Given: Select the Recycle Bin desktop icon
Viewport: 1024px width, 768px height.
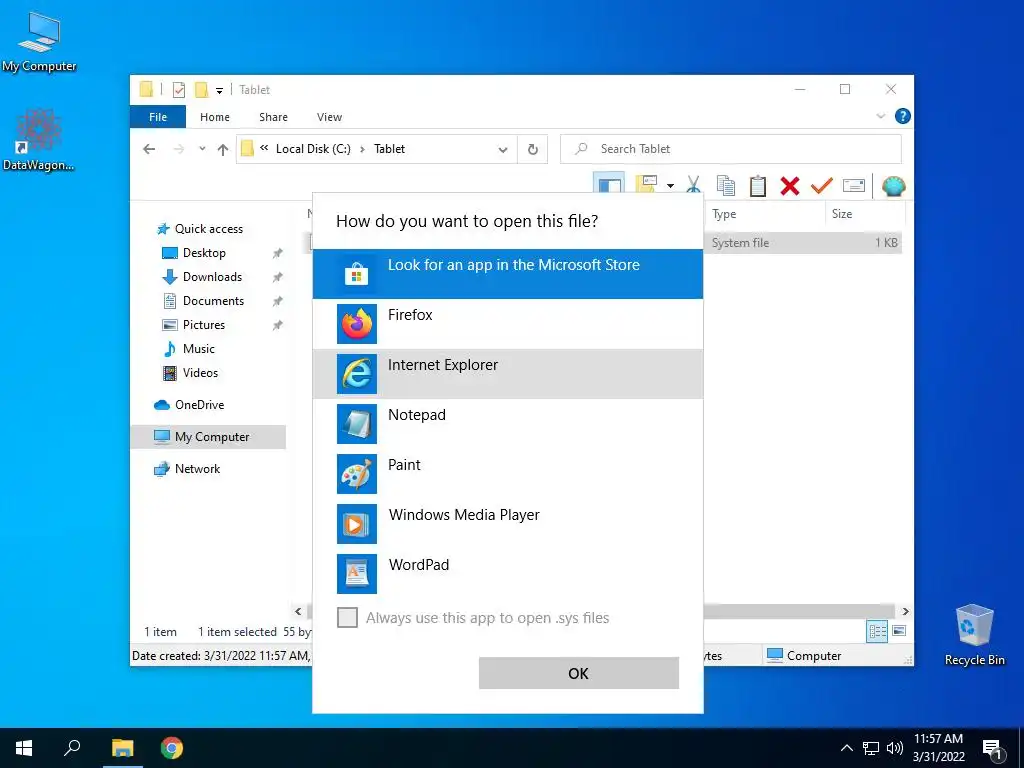Looking at the screenshot, I should tap(974, 634).
